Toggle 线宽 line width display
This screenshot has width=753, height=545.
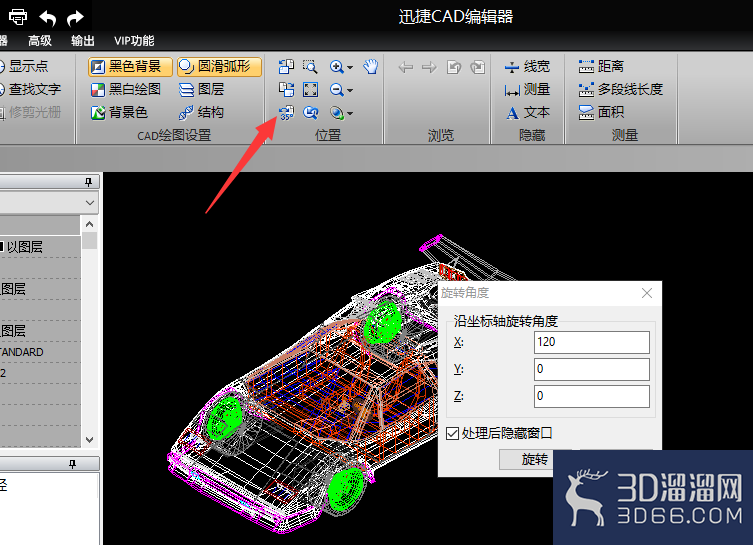[527, 66]
